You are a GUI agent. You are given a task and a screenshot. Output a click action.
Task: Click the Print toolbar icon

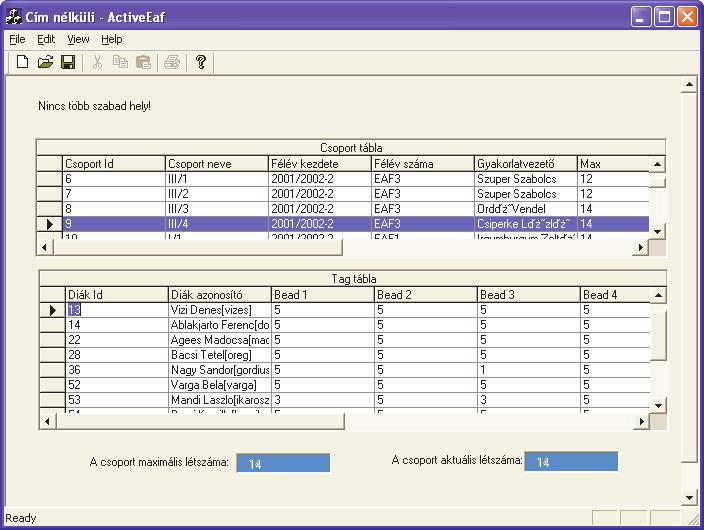coord(172,62)
